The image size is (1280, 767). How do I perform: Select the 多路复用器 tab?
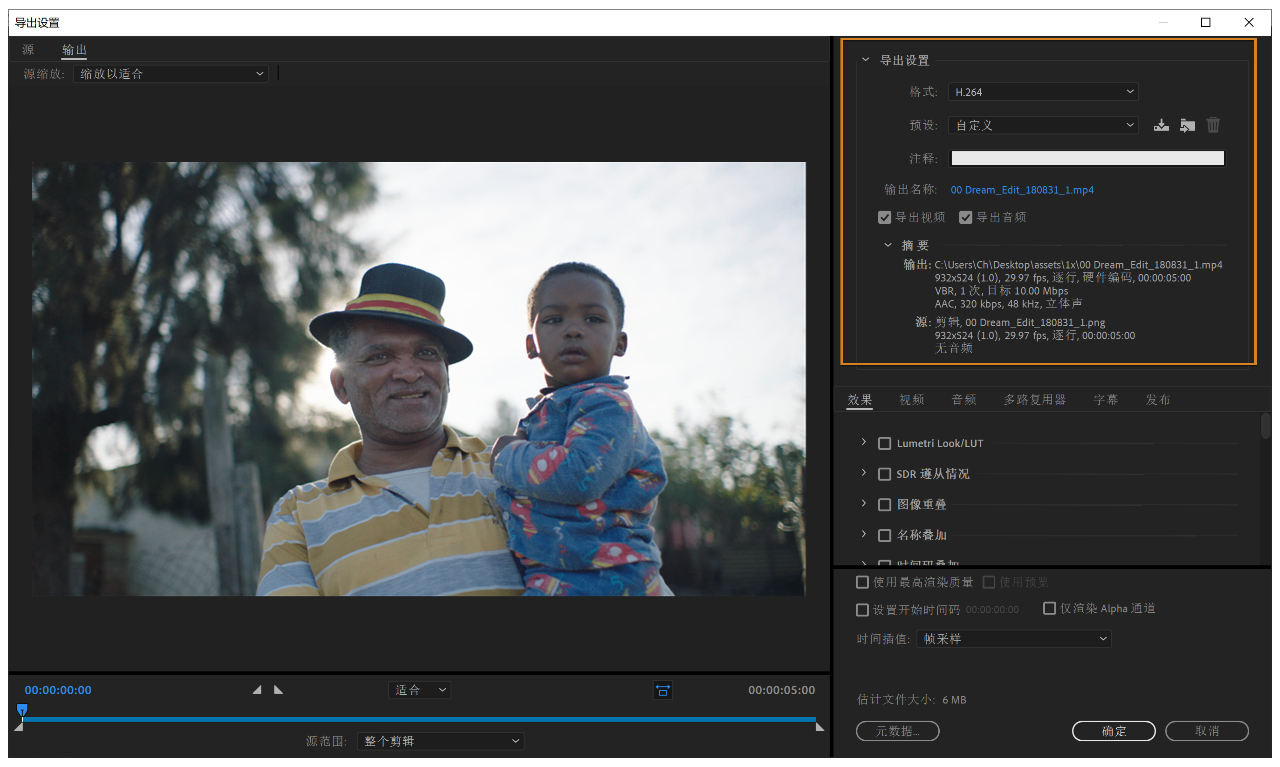coord(1035,400)
